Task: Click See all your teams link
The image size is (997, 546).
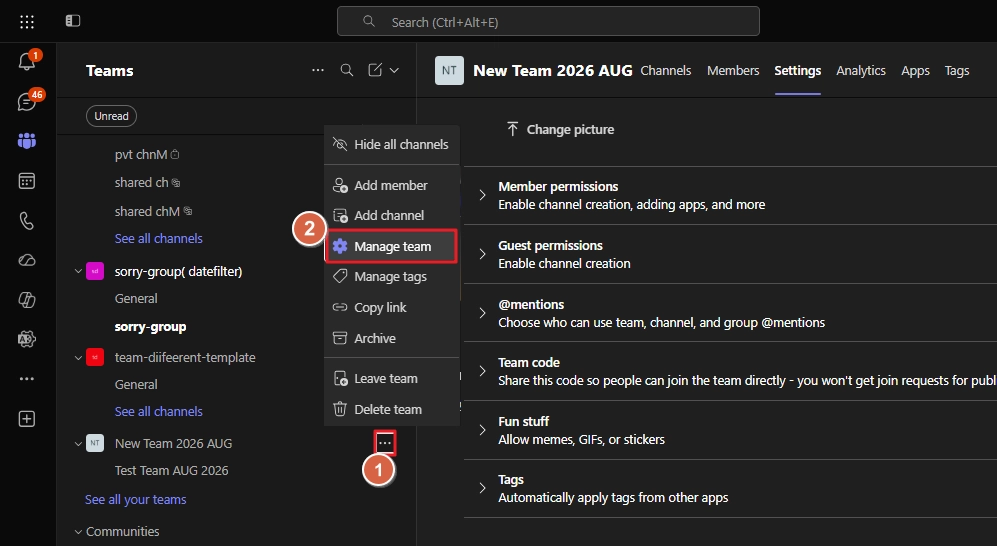Action: tap(135, 500)
